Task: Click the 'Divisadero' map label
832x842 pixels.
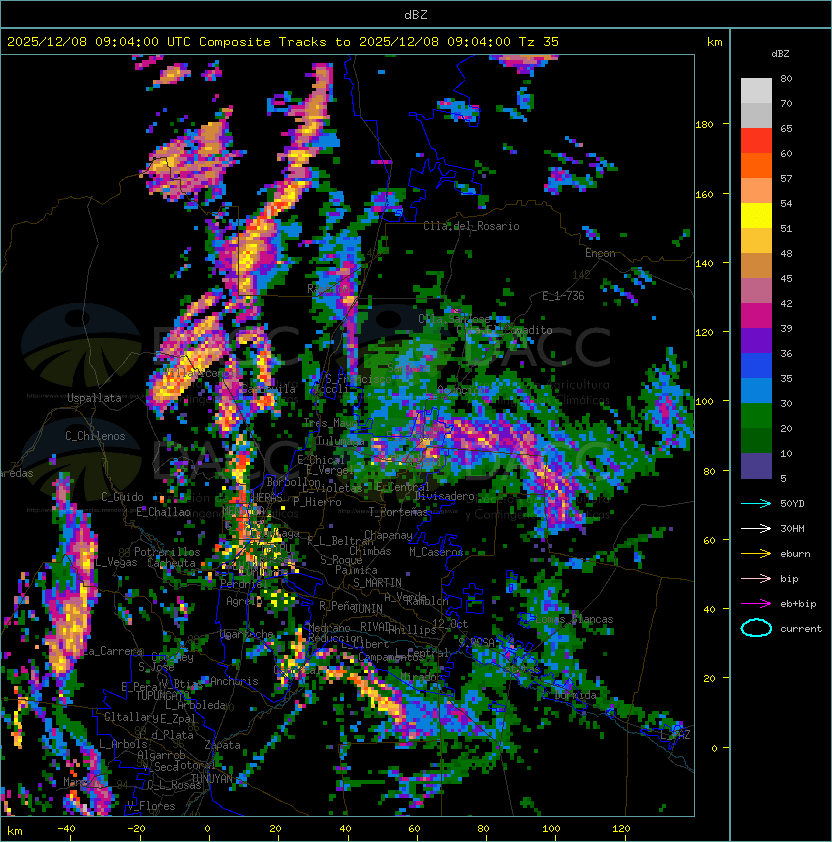Action: 445,496
